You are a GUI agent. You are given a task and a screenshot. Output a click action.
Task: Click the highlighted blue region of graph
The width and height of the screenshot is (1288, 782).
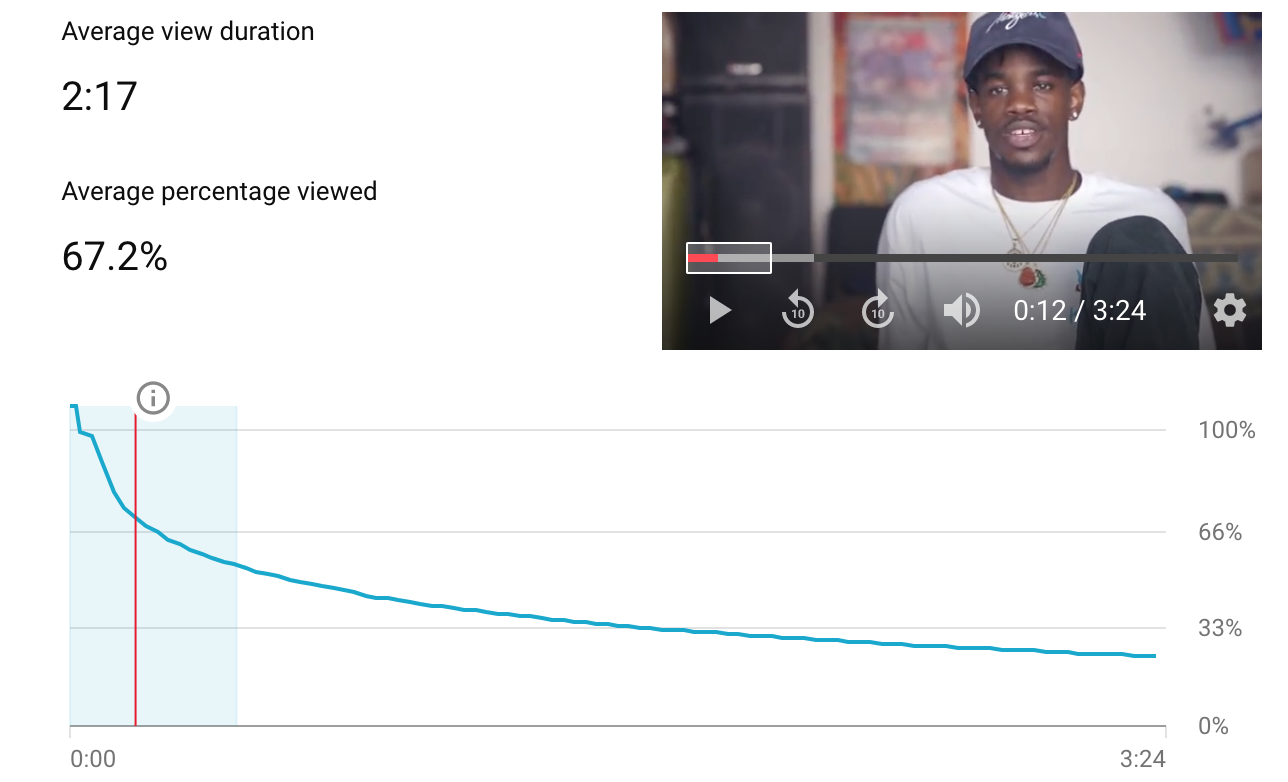point(153,565)
